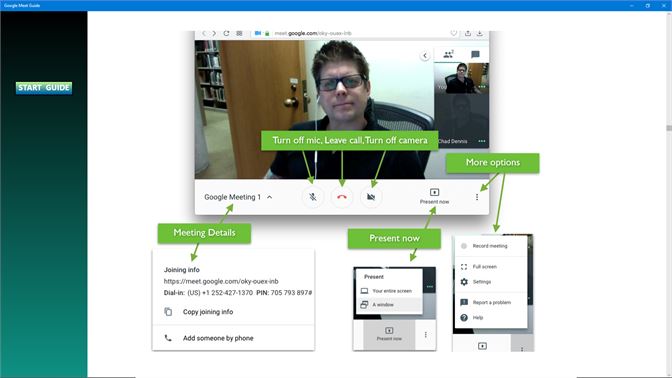The image size is (672, 378).
Task: Click the phone icon beside Add someone
Action: pos(168,338)
